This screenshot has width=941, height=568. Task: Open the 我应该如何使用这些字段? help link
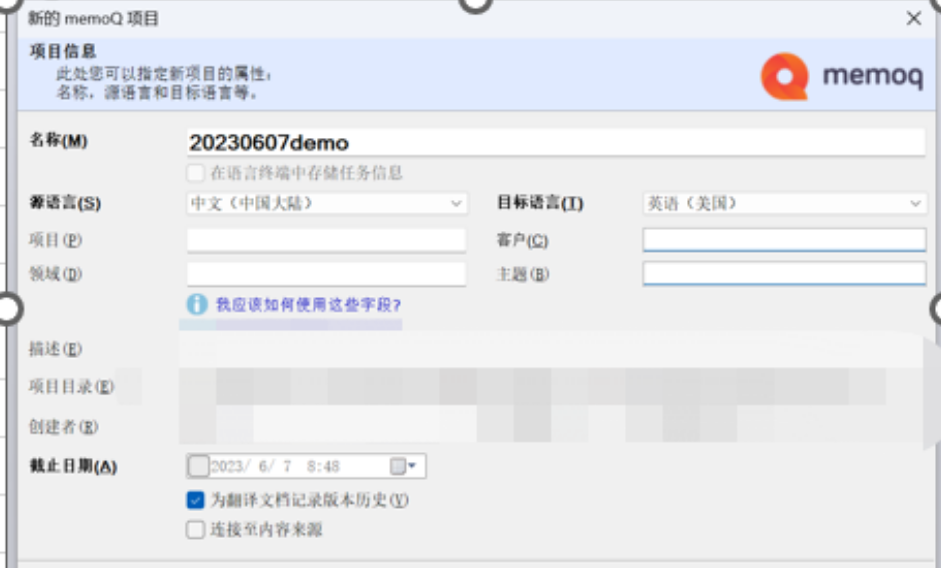coord(308,305)
